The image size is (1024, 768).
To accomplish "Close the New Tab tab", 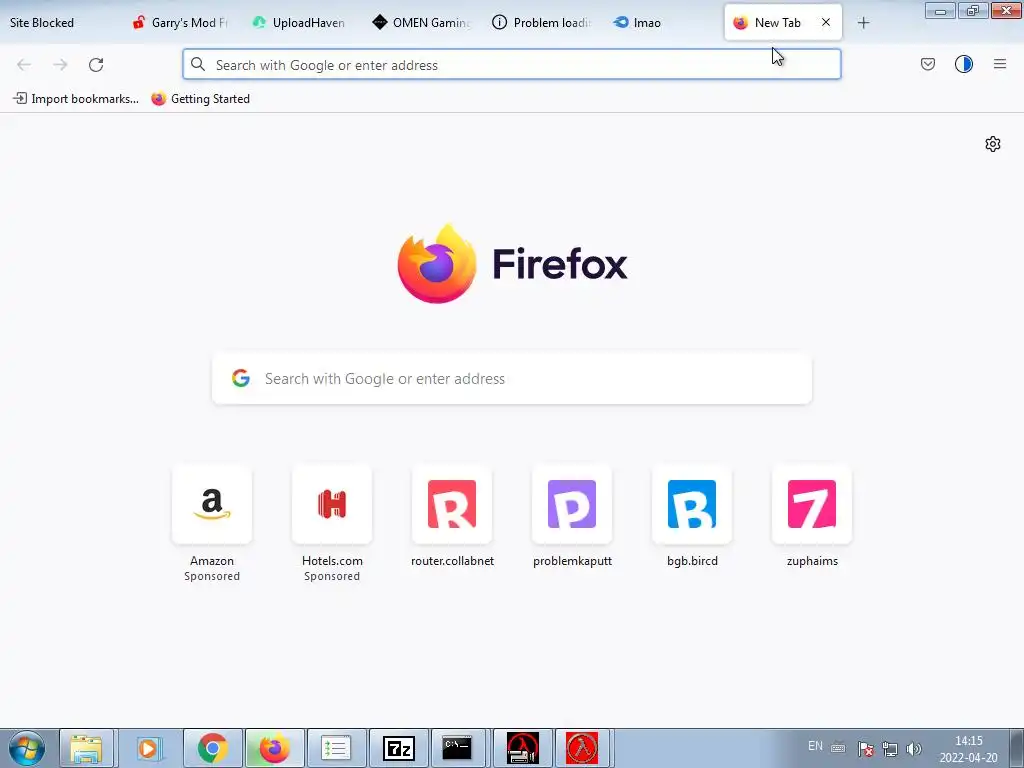I will [826, 22].
